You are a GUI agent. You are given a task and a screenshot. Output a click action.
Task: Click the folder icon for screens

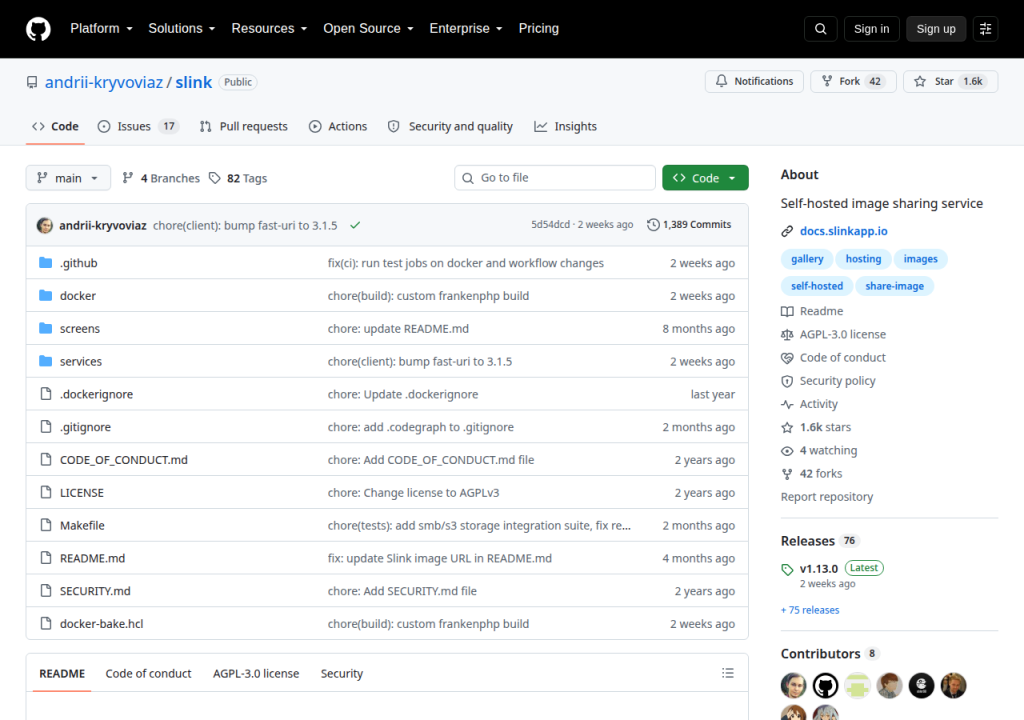tap(46, 328)
